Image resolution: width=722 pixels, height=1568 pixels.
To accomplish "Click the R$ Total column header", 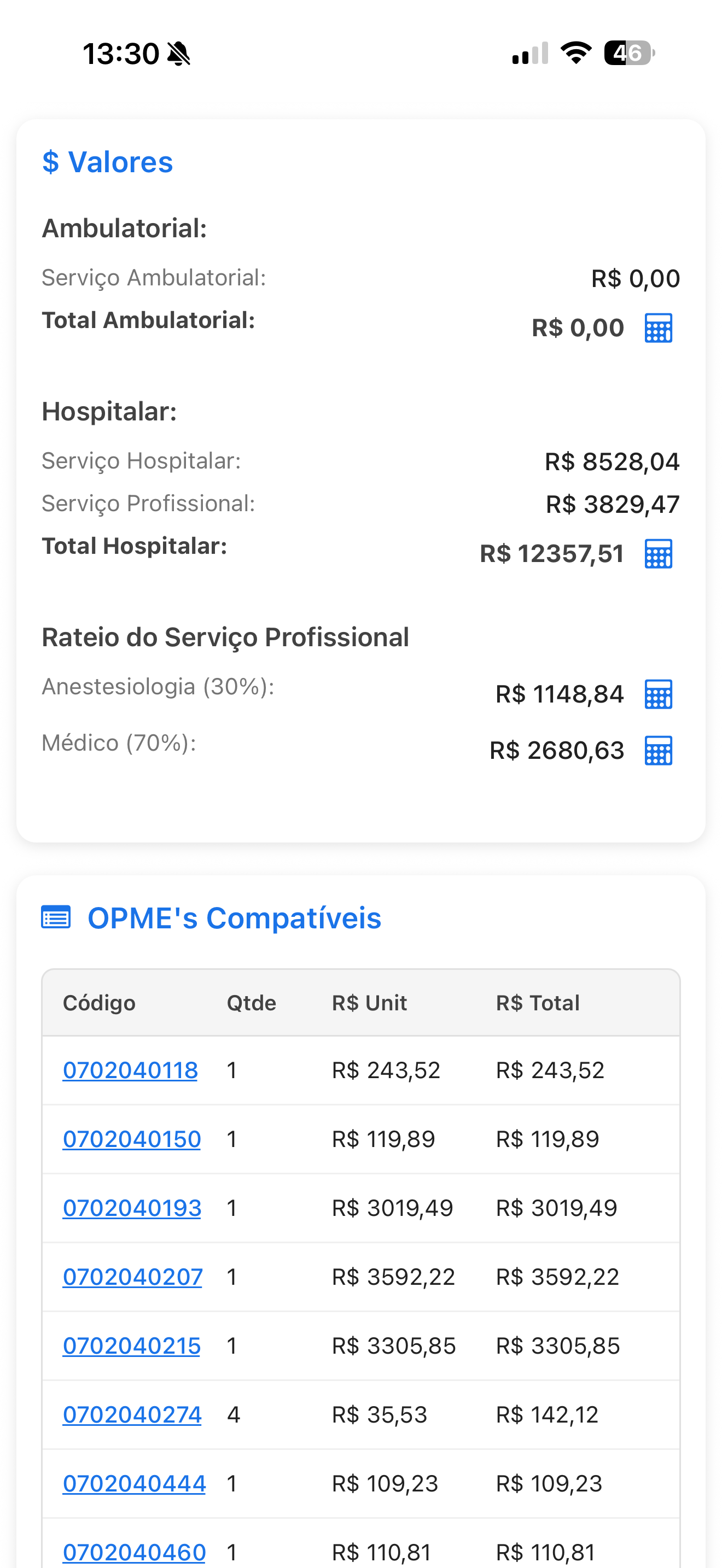I will [538, 1003].
